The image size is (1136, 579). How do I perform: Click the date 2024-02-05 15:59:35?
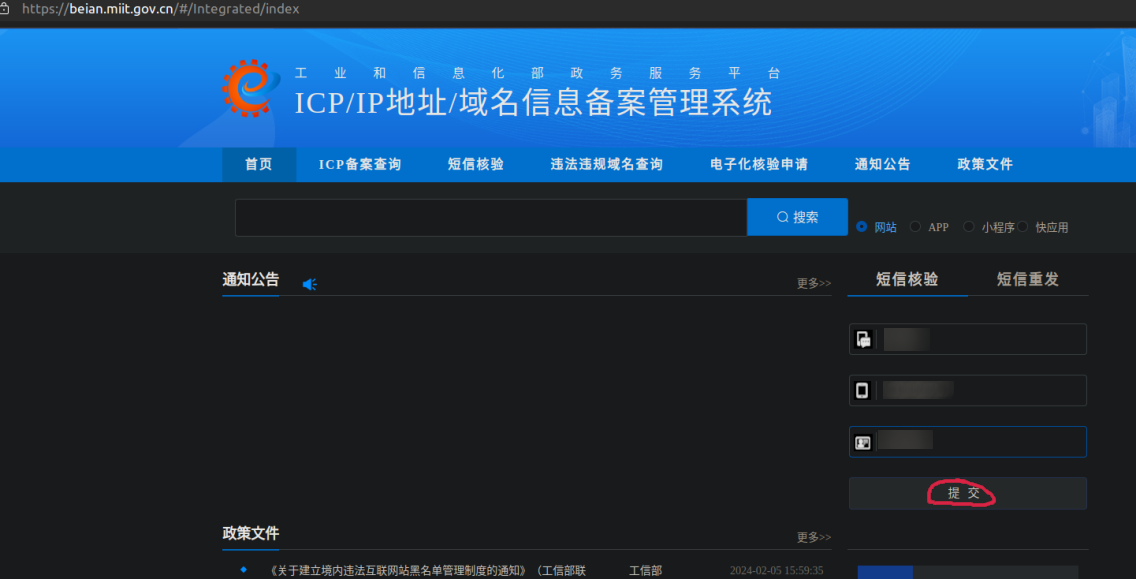pyautogui.click(x=777, y=571)
